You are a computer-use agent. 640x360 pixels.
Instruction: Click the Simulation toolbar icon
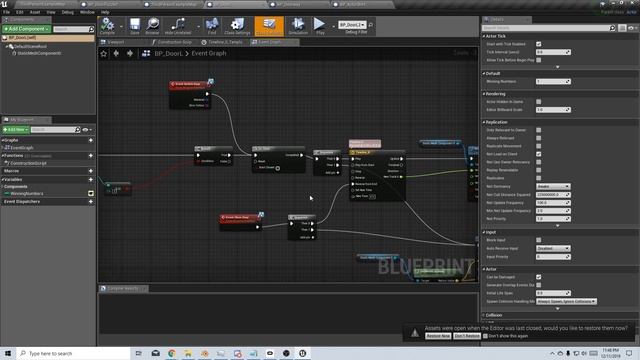click(x=298, y=26)
